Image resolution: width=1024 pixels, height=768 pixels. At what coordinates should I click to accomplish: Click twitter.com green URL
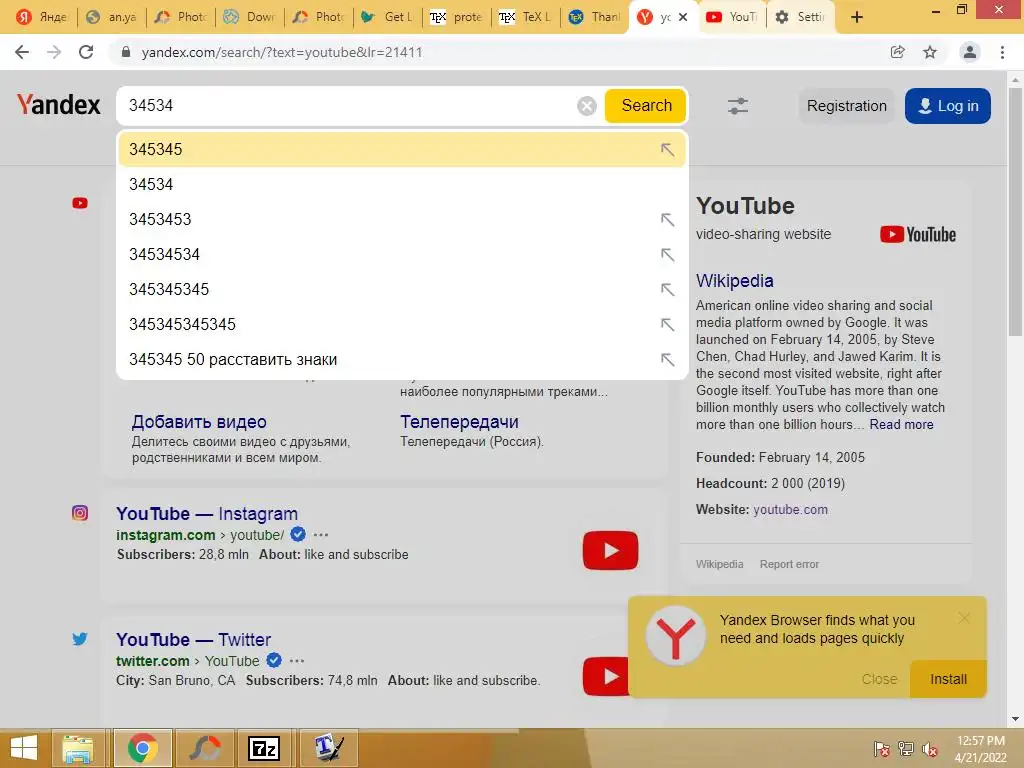coord(153,661)
